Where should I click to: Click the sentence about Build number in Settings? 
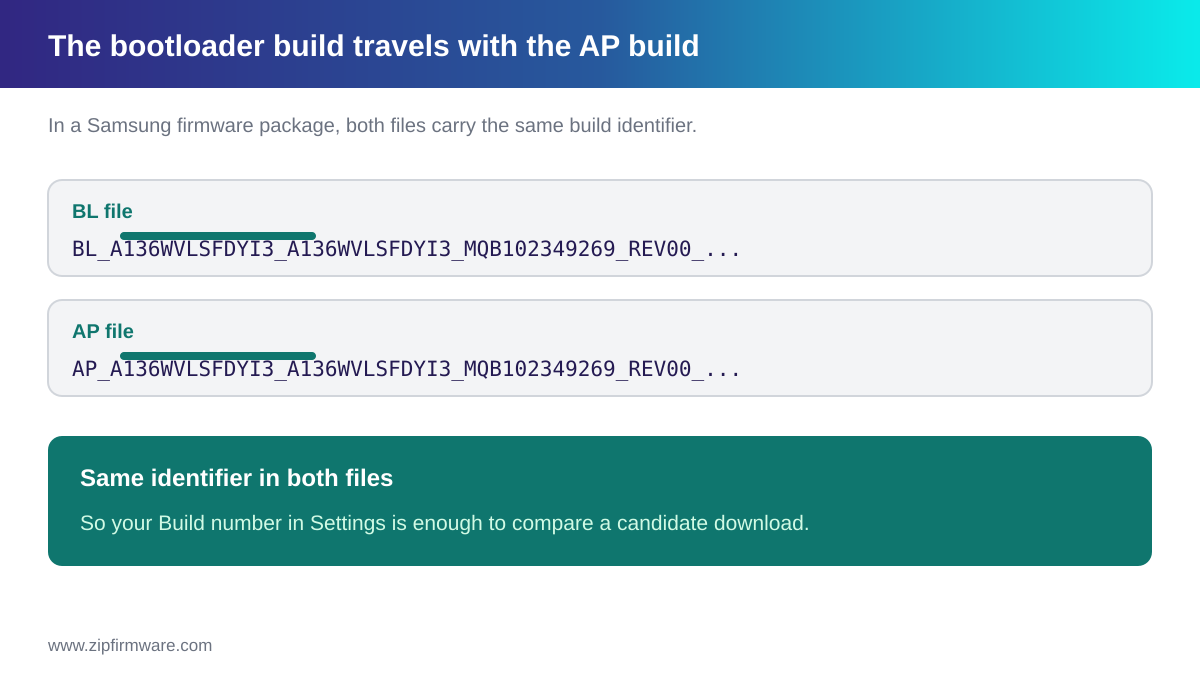coord(444,523)
